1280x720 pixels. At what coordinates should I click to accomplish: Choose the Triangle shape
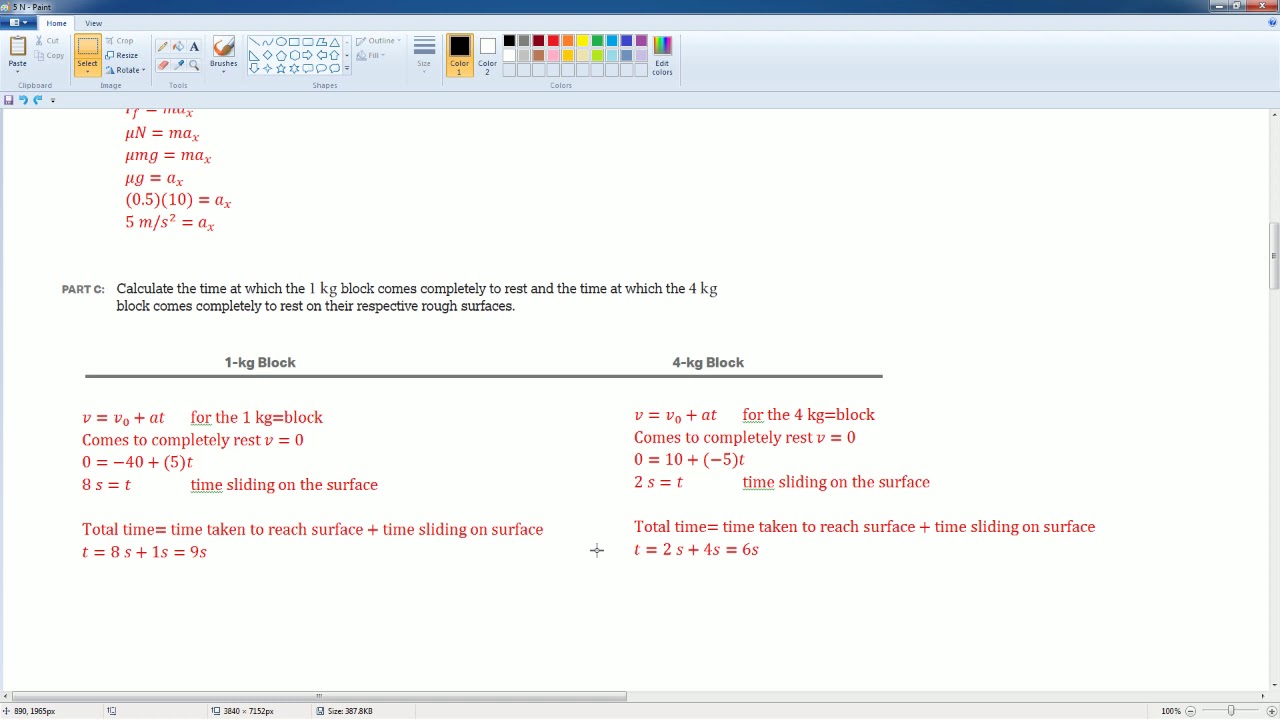point(334,41)
